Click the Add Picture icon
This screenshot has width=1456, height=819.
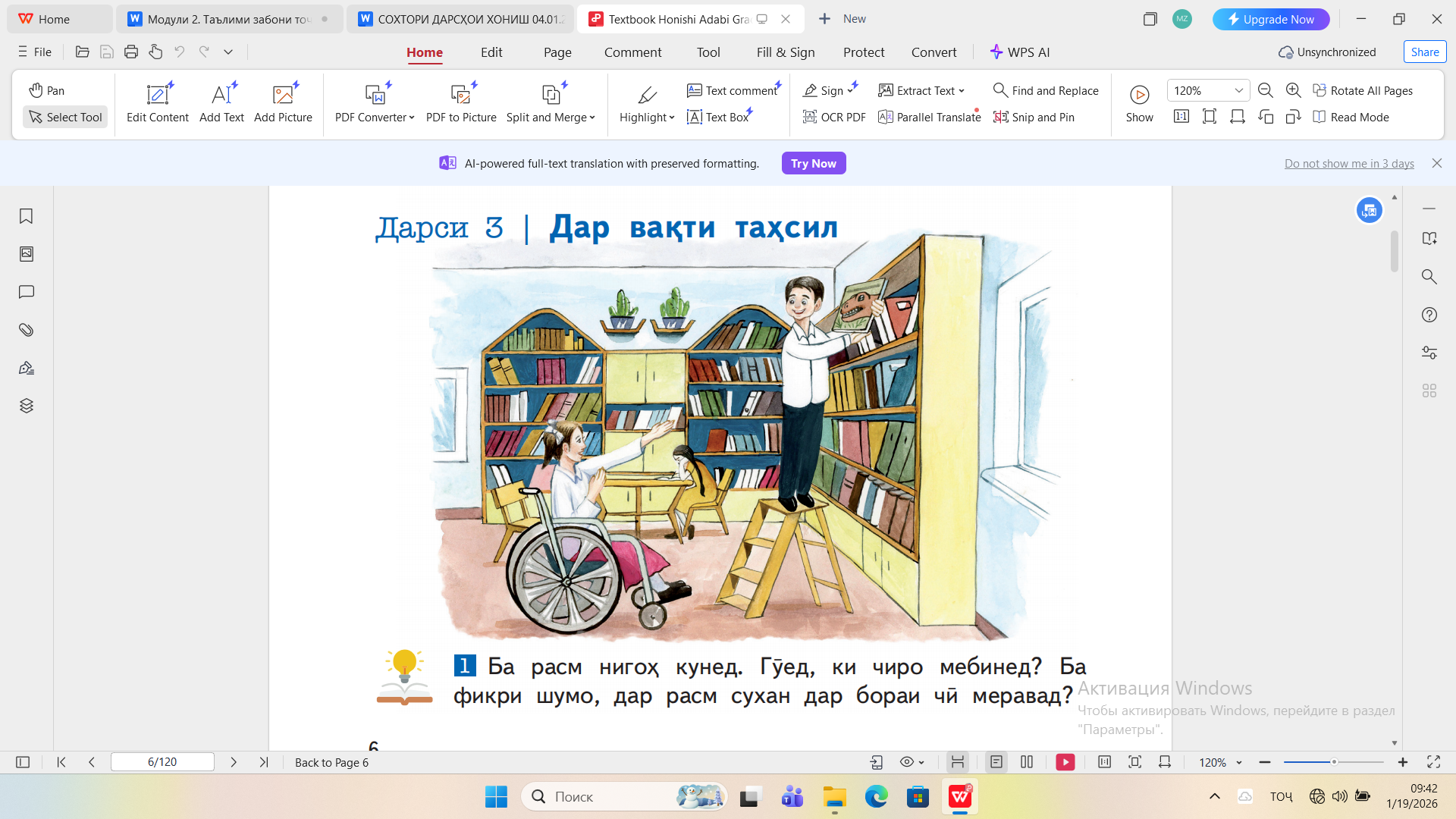coord(283,95)
